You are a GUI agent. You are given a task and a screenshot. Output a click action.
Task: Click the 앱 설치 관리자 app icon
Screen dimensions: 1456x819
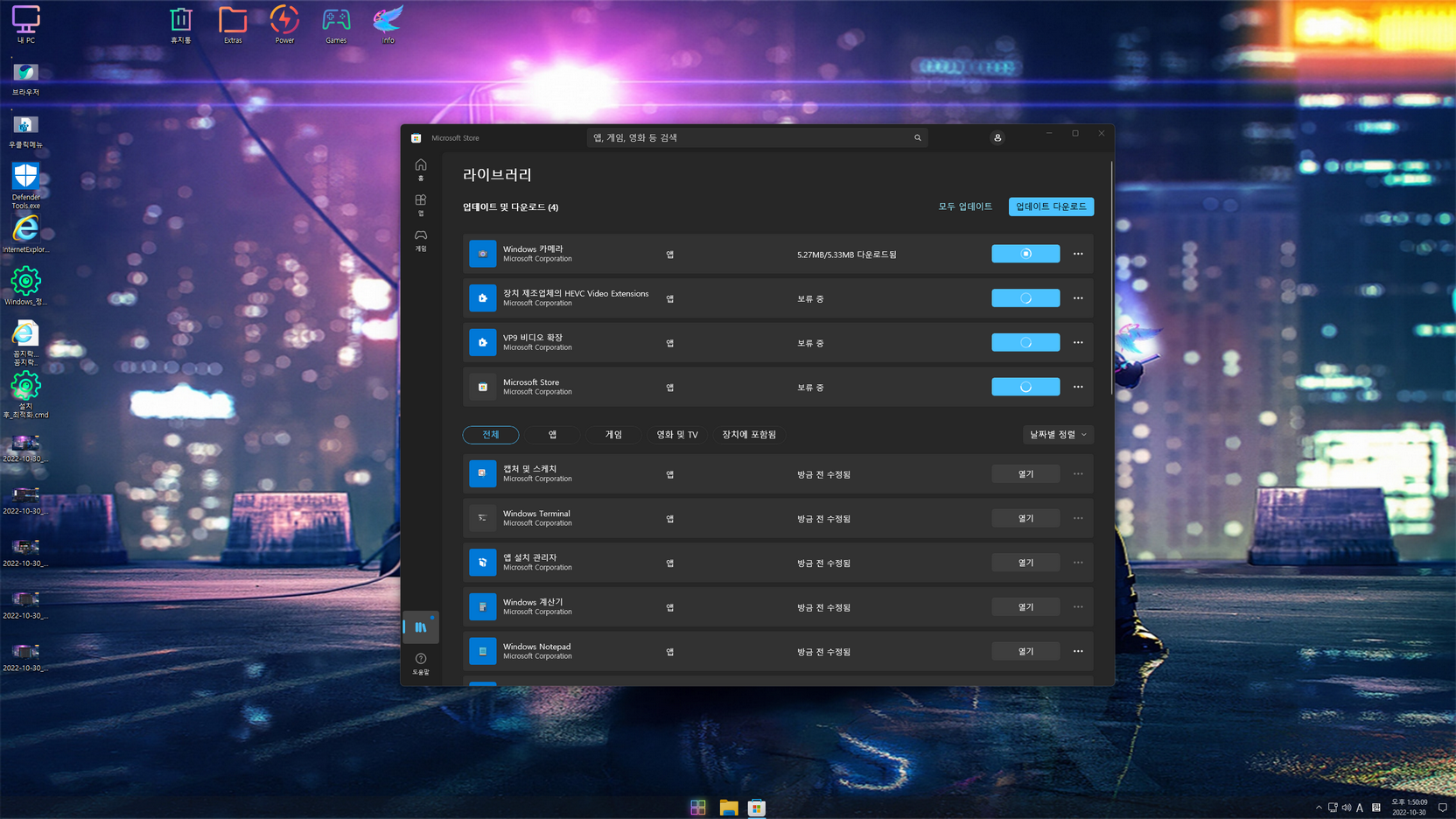(x=482, y=563)
